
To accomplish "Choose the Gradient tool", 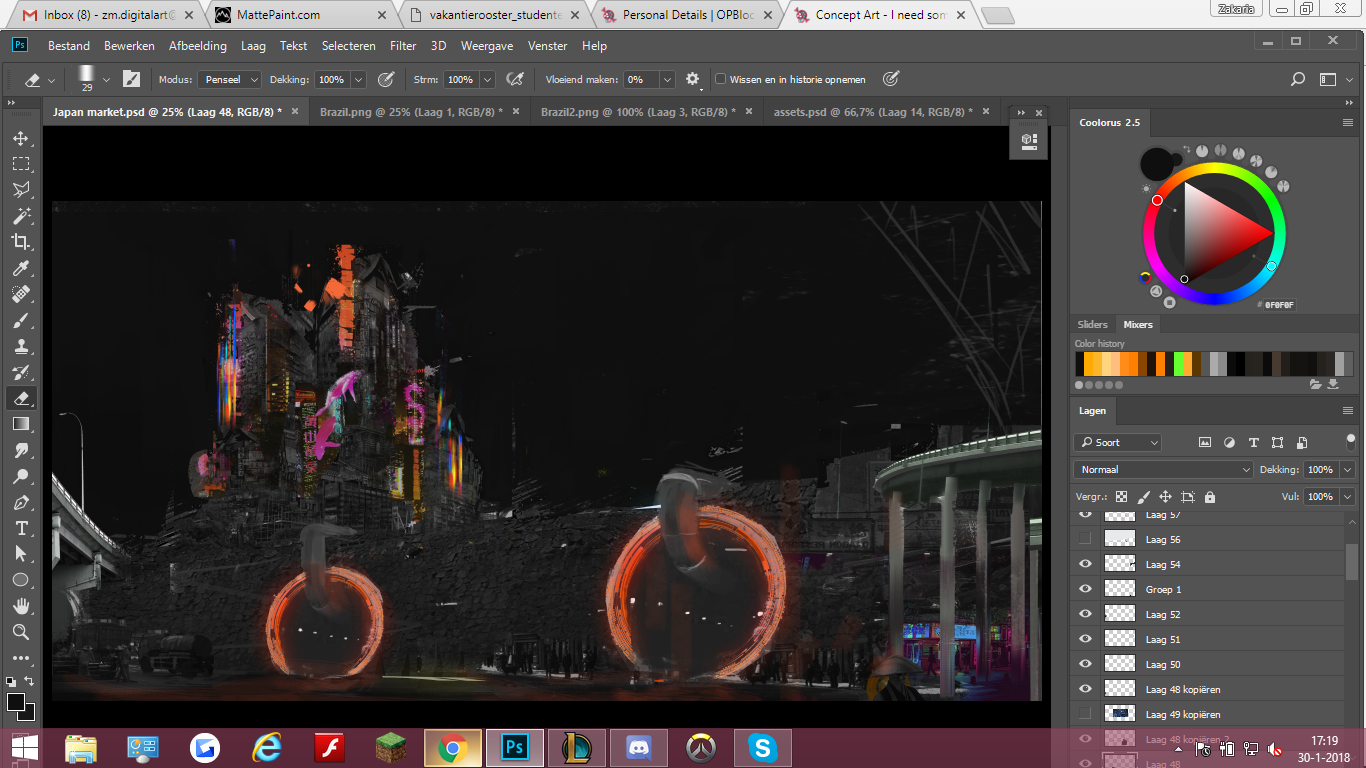I will [x=20, y=424].
